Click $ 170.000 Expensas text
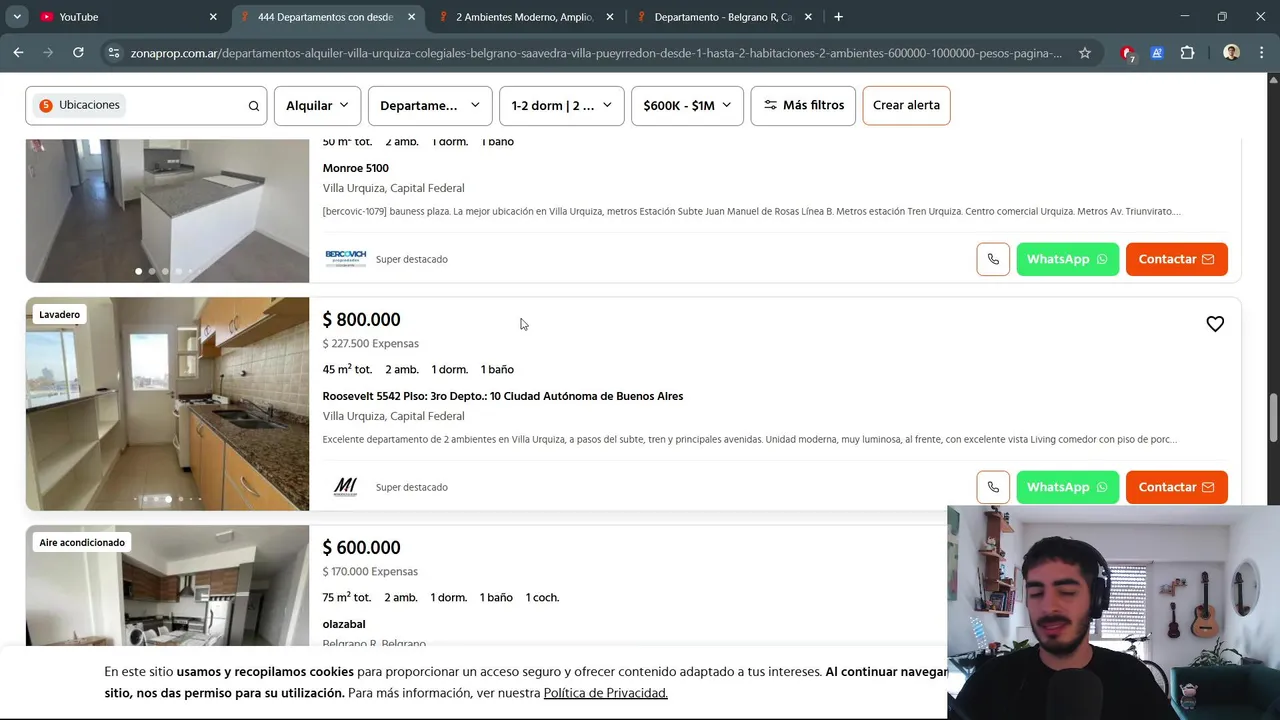Image resolution: width=1280 pixels, height=720 pixels. tap(370, 572)
